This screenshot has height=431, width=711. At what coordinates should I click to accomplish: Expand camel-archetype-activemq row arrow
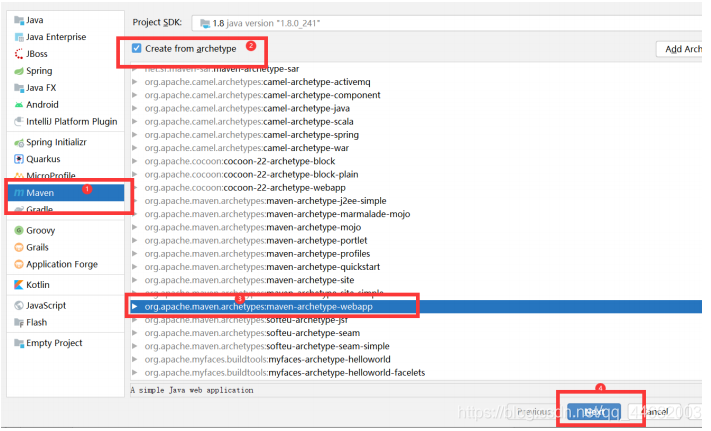click(x=135, y=82)
